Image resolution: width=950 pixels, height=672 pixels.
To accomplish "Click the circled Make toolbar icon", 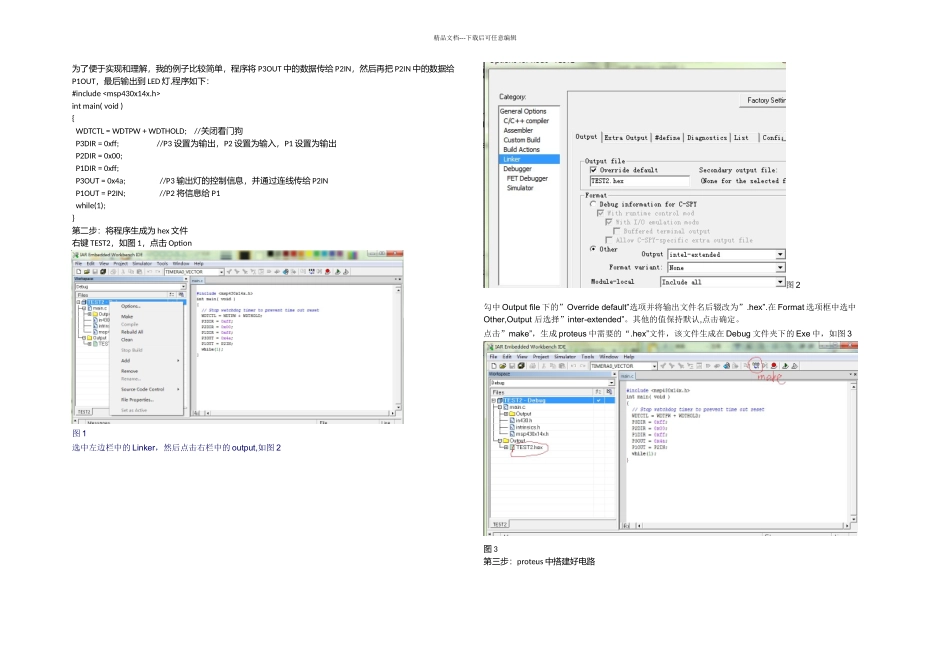I will (x=757, y=365).
